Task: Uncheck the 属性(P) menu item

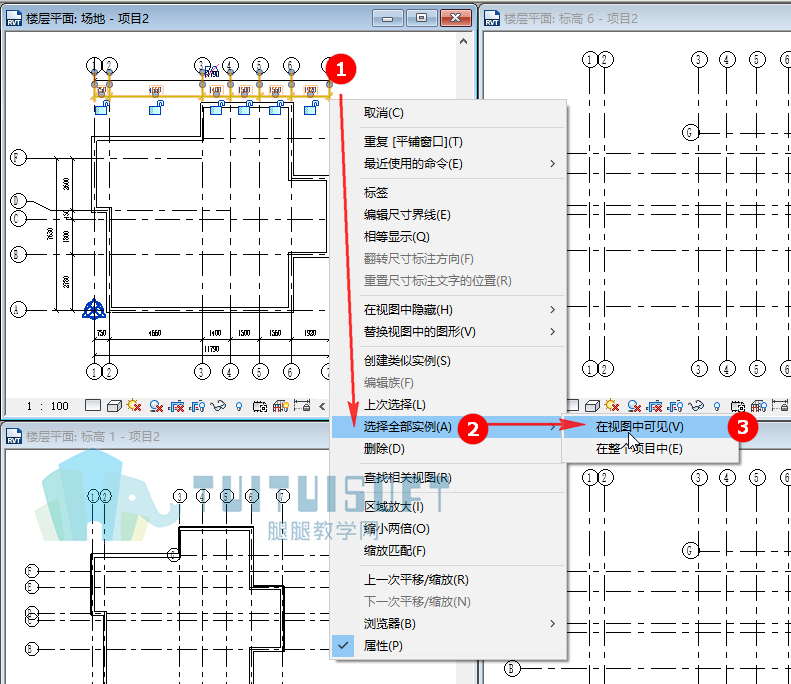Action: [448, 646]
